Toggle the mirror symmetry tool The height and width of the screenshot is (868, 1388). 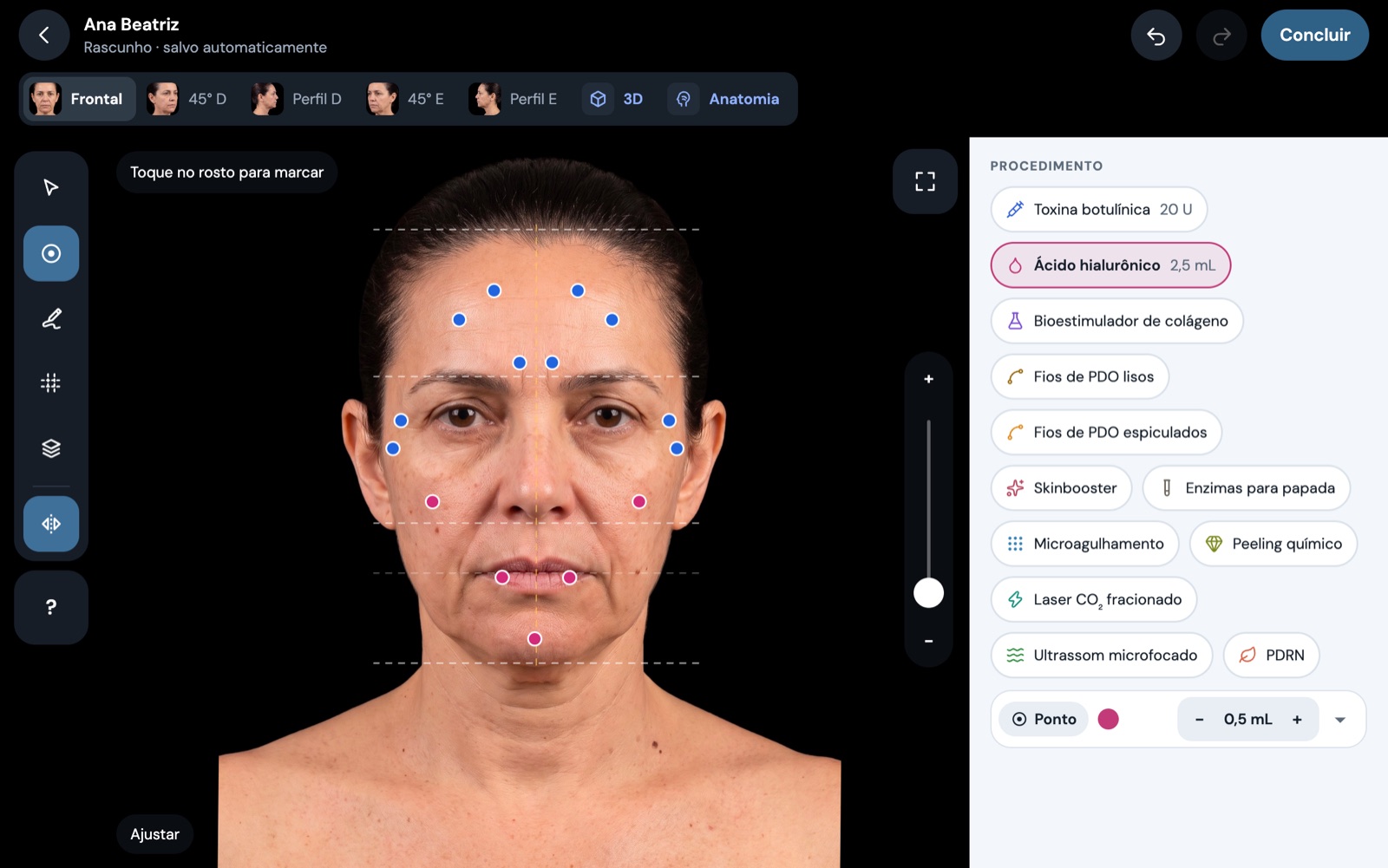click(51, 524)
